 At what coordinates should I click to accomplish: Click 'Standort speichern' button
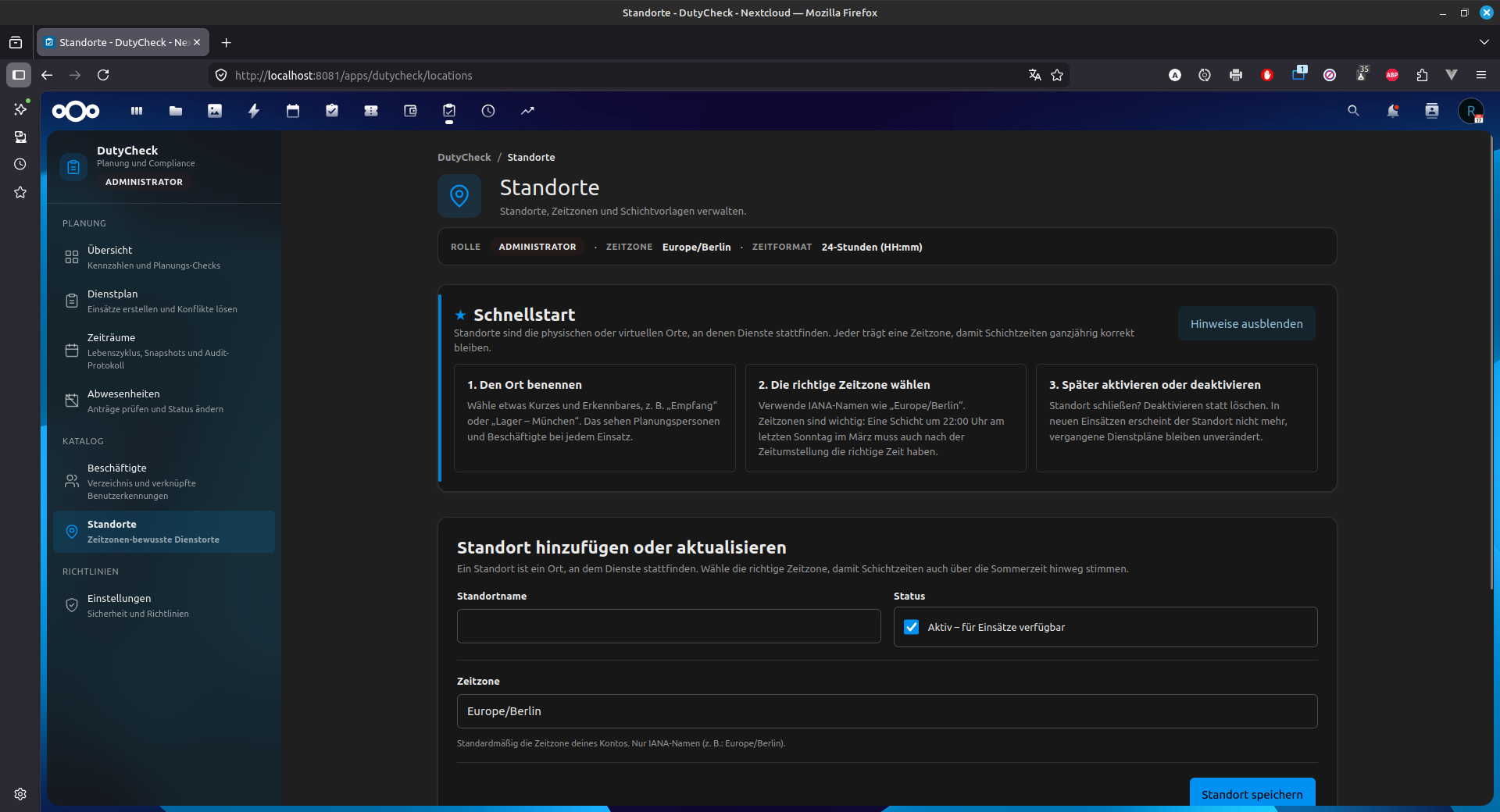(x=1252, y=792)
